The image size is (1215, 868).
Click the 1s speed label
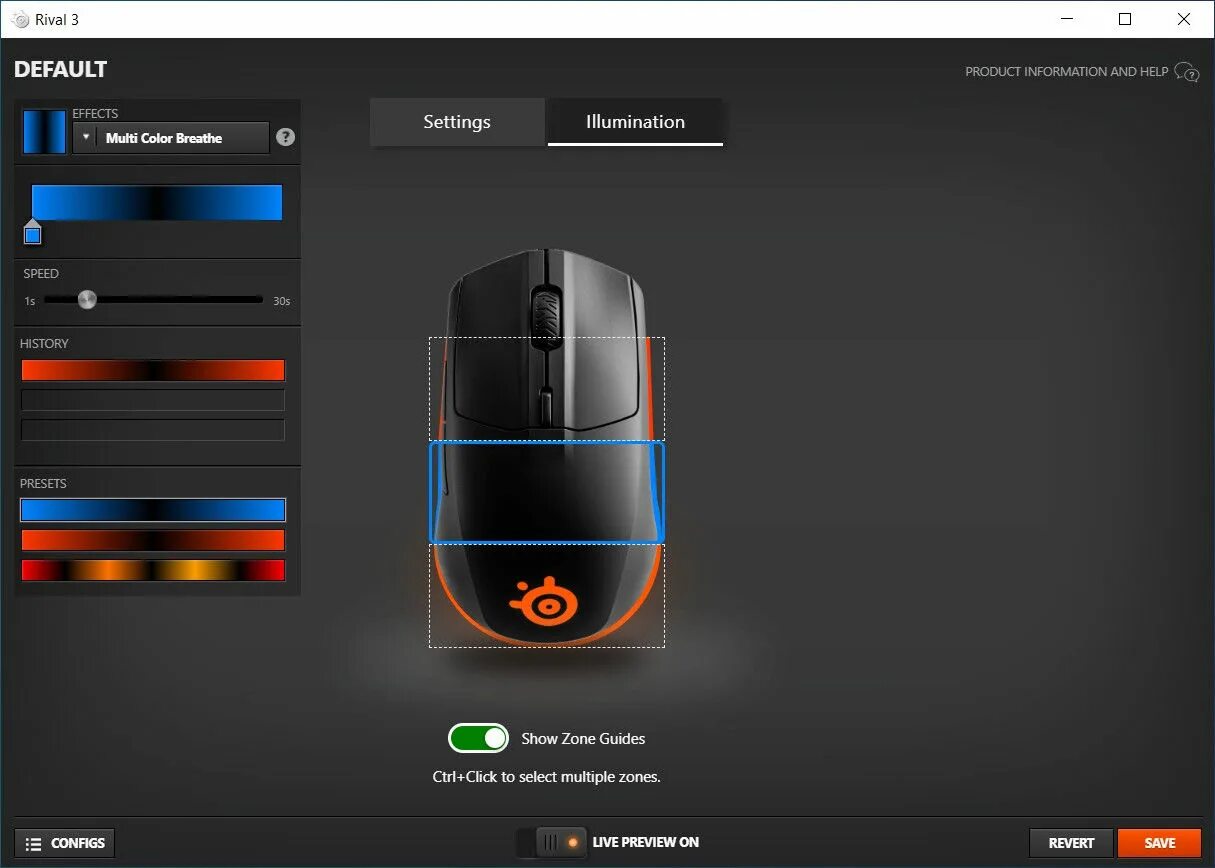point(30,301)
